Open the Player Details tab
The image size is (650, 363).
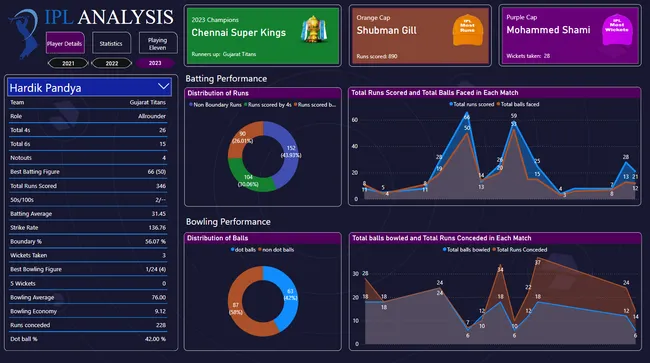tap(65, 43)
